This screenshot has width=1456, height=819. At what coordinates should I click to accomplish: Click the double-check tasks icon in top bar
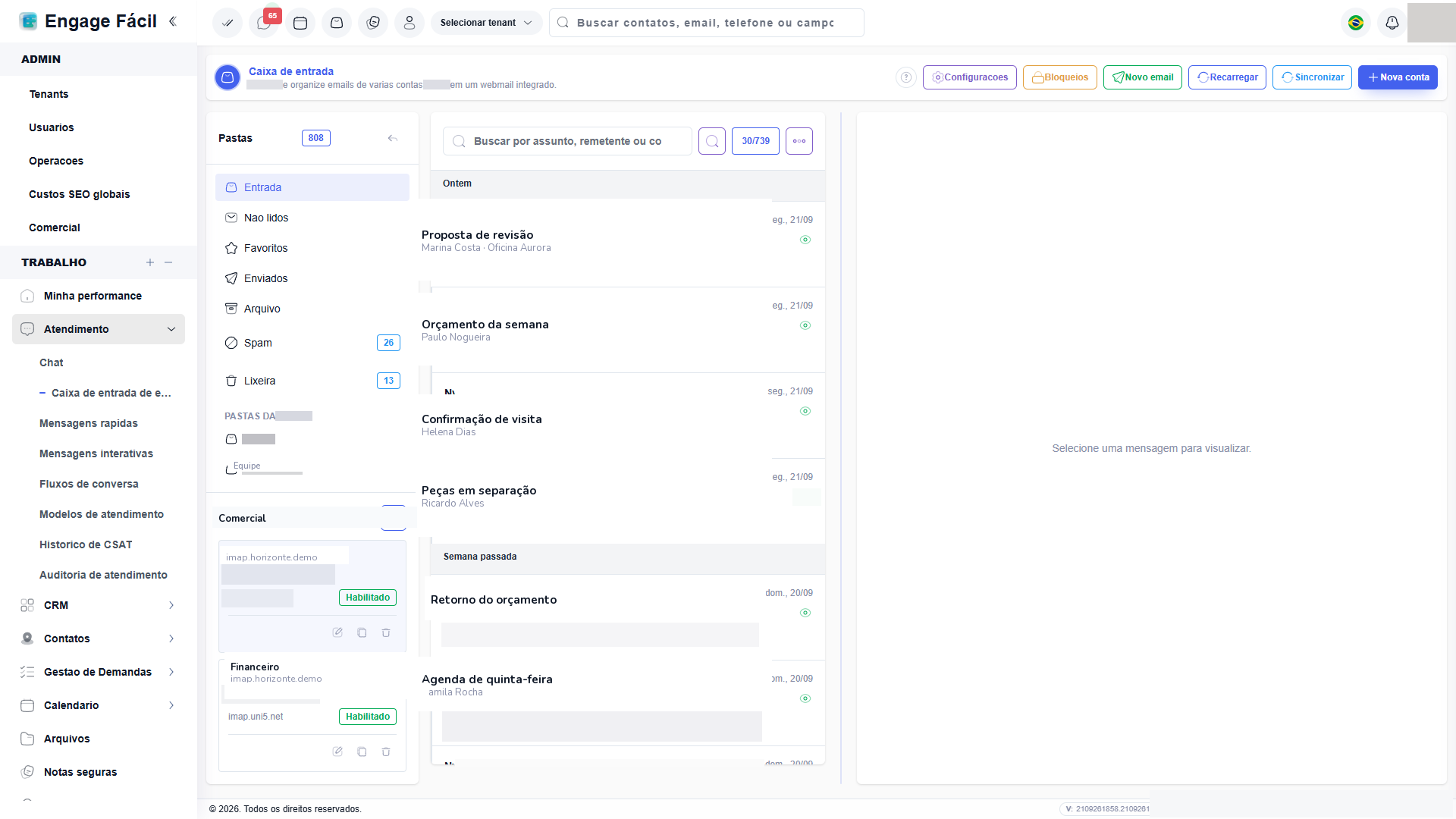(x=227, y=23)
